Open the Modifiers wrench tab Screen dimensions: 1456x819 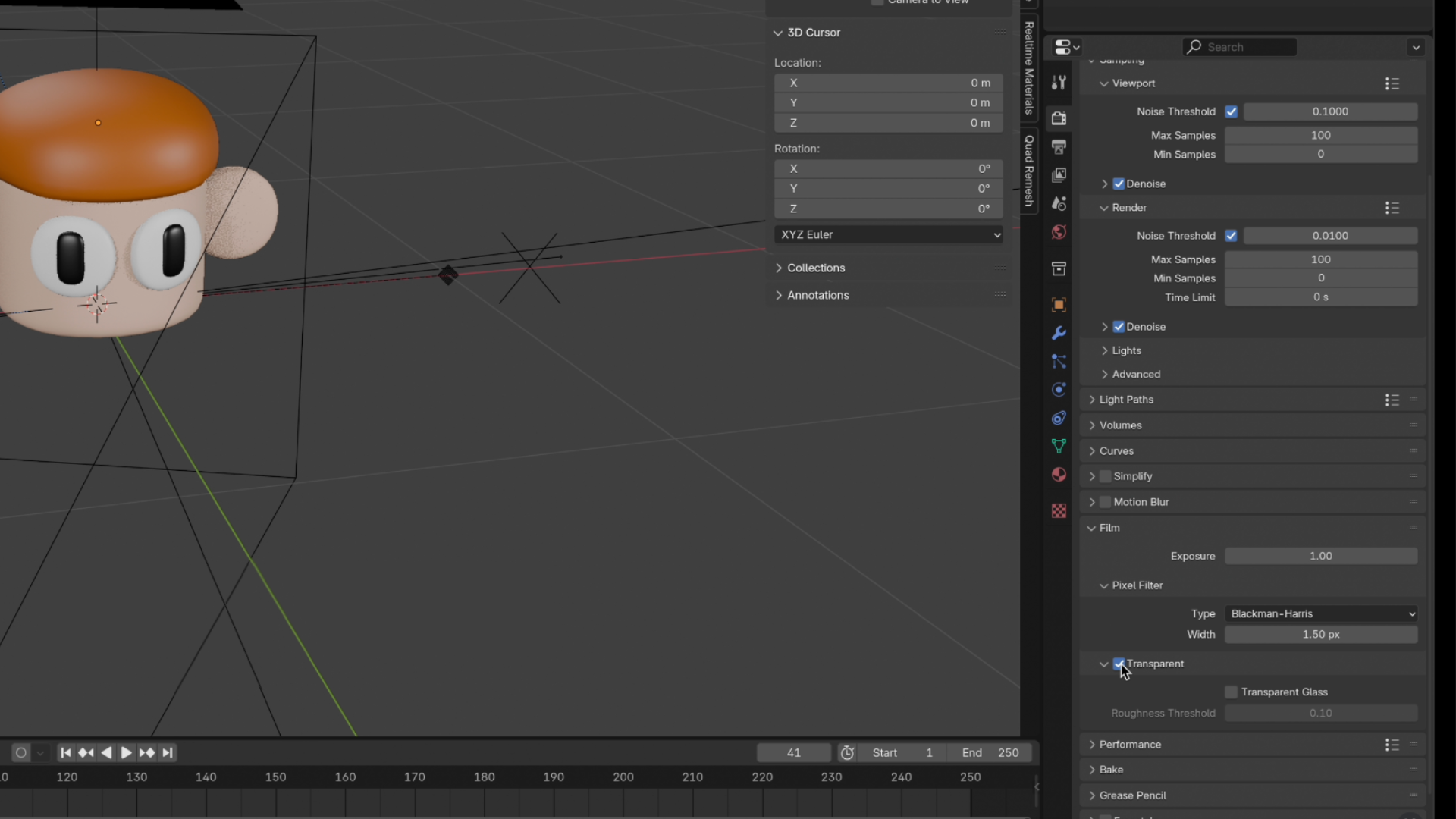tap(1059, 333)
